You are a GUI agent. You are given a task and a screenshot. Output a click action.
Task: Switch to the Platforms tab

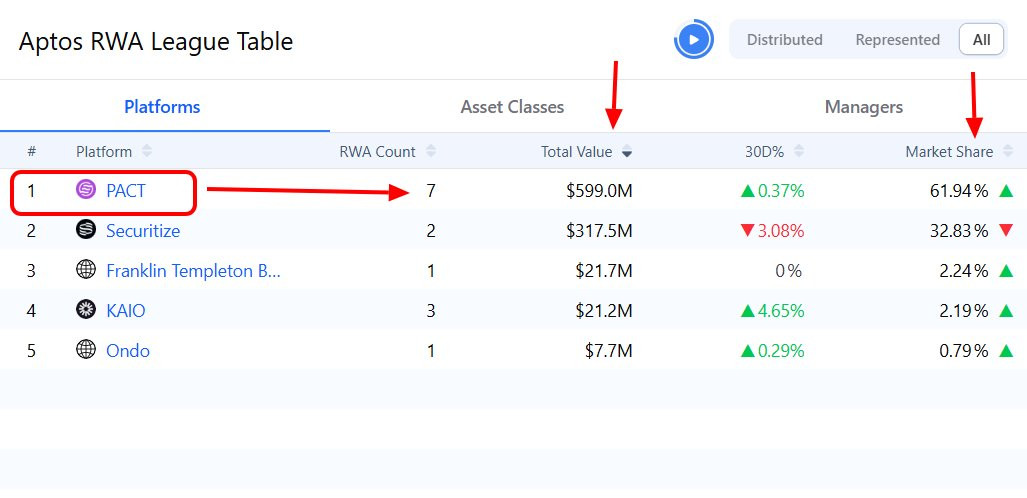click(x=162, y=107)
